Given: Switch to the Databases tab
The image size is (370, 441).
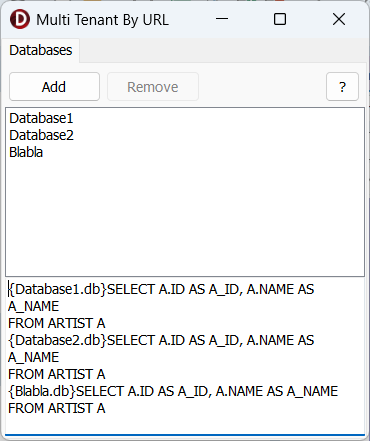Looking at the screenshot, I should (x=41, y=50).
